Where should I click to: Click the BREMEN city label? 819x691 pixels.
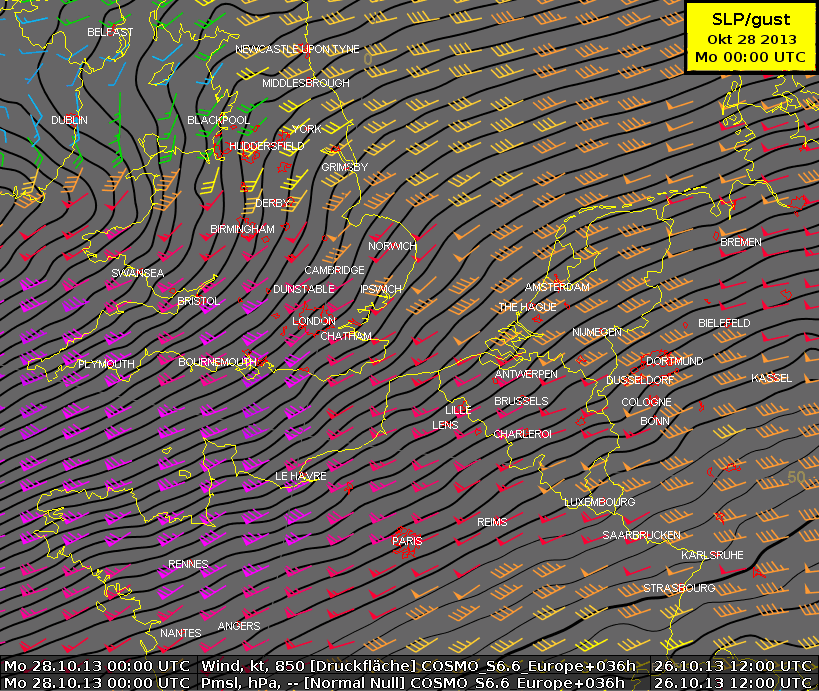pos(740,242)
